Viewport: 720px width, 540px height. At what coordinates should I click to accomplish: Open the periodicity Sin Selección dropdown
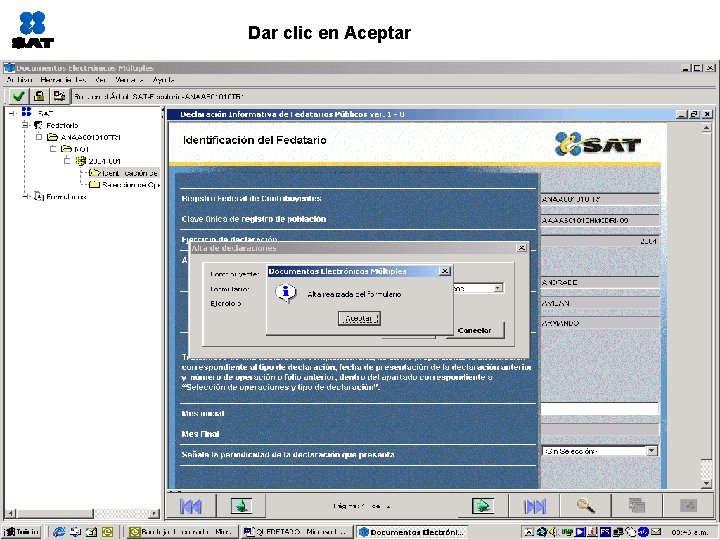click(x=652, y=451)
